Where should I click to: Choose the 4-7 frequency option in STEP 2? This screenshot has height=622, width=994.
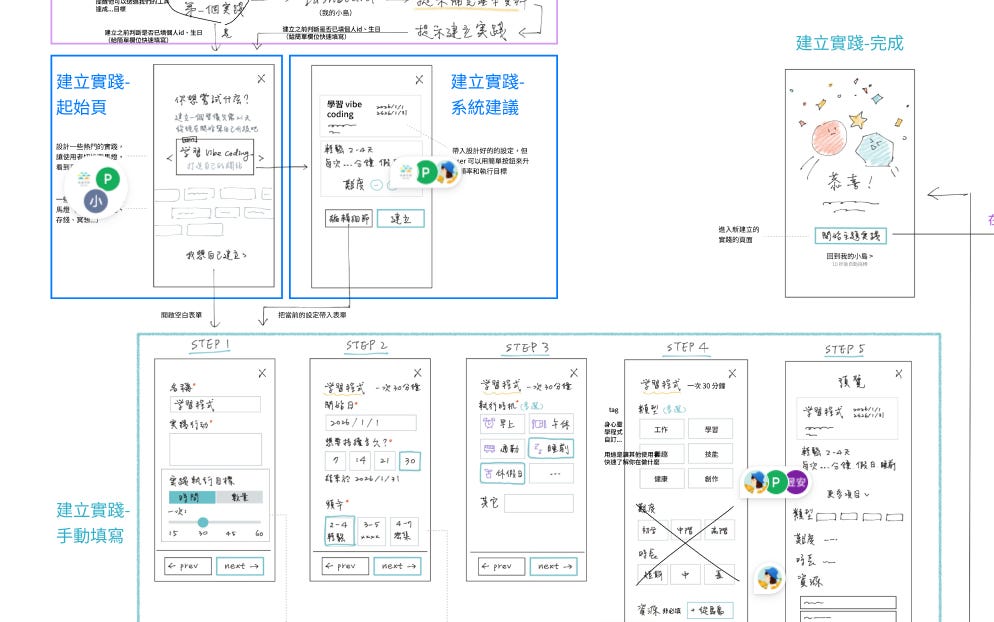point(404,531)
